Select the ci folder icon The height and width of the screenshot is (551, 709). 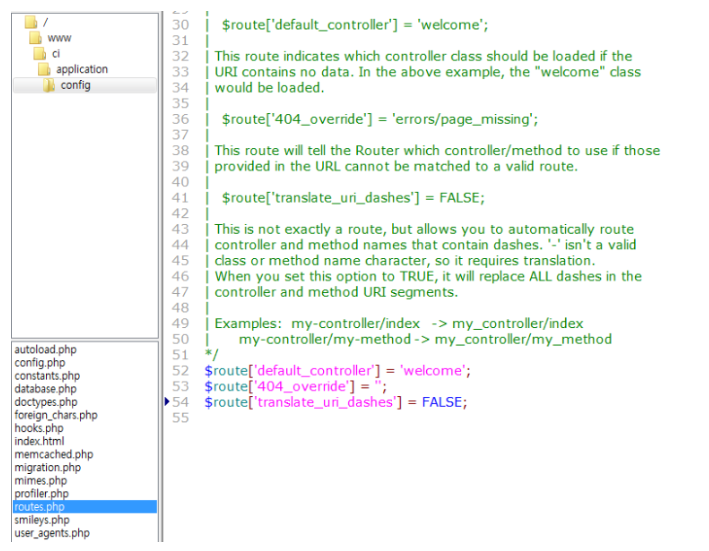click(x=40, y=53)
